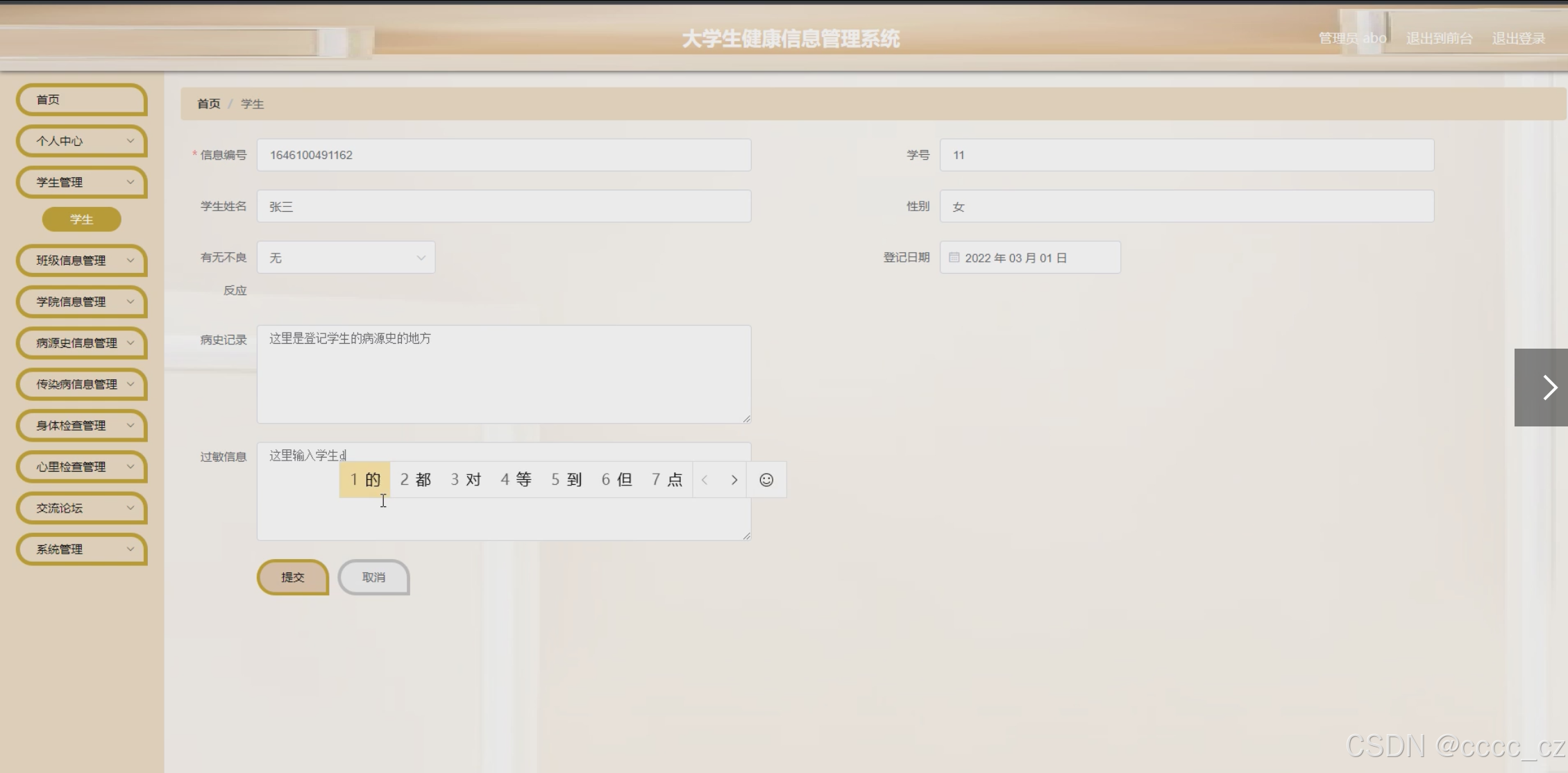Click 退出登录 link in header
Viewport: 1568px width, 773px height.
click(x=1518, y=39)
